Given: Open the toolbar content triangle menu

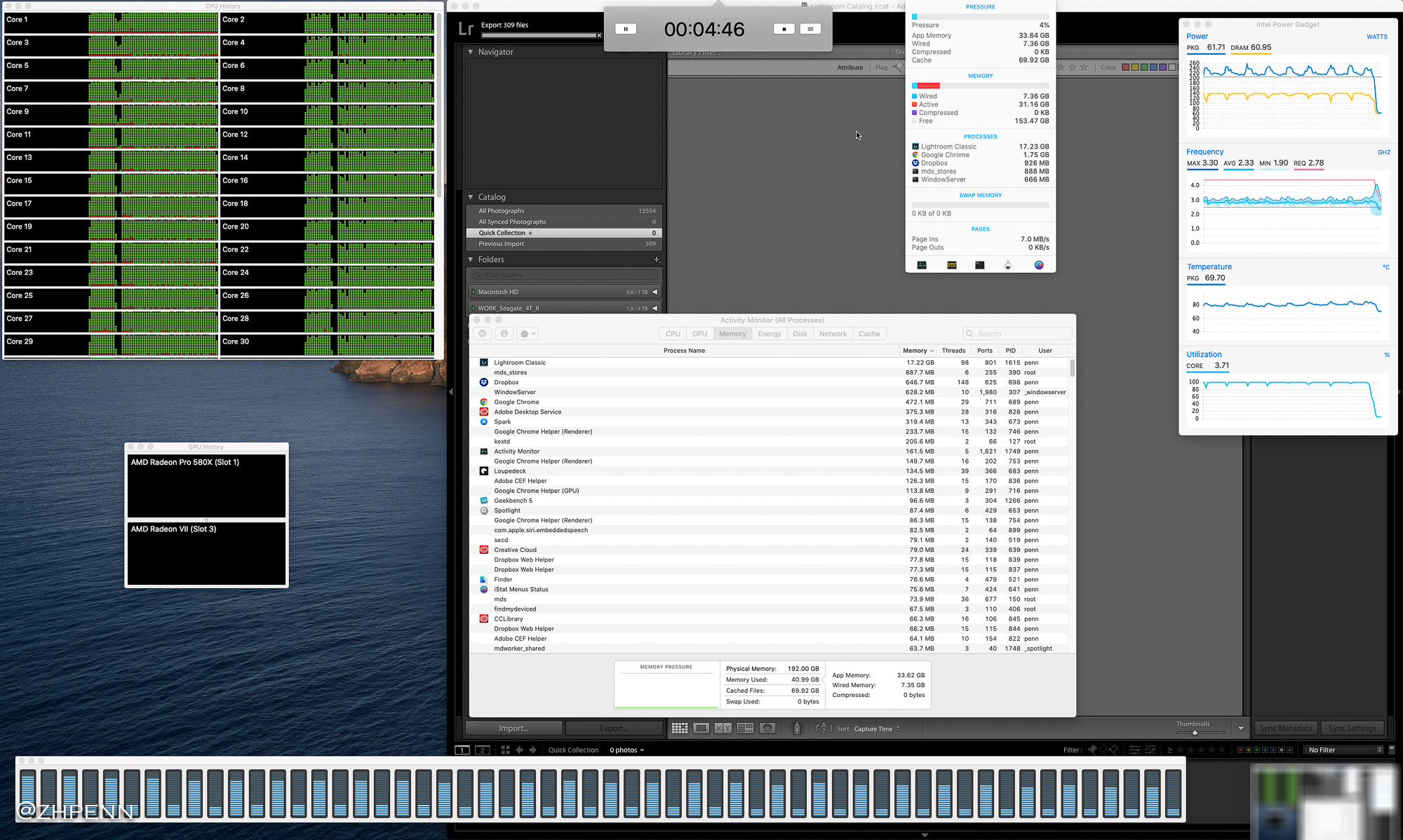Looking at the screenshot, I should (x=1241, y=729).
